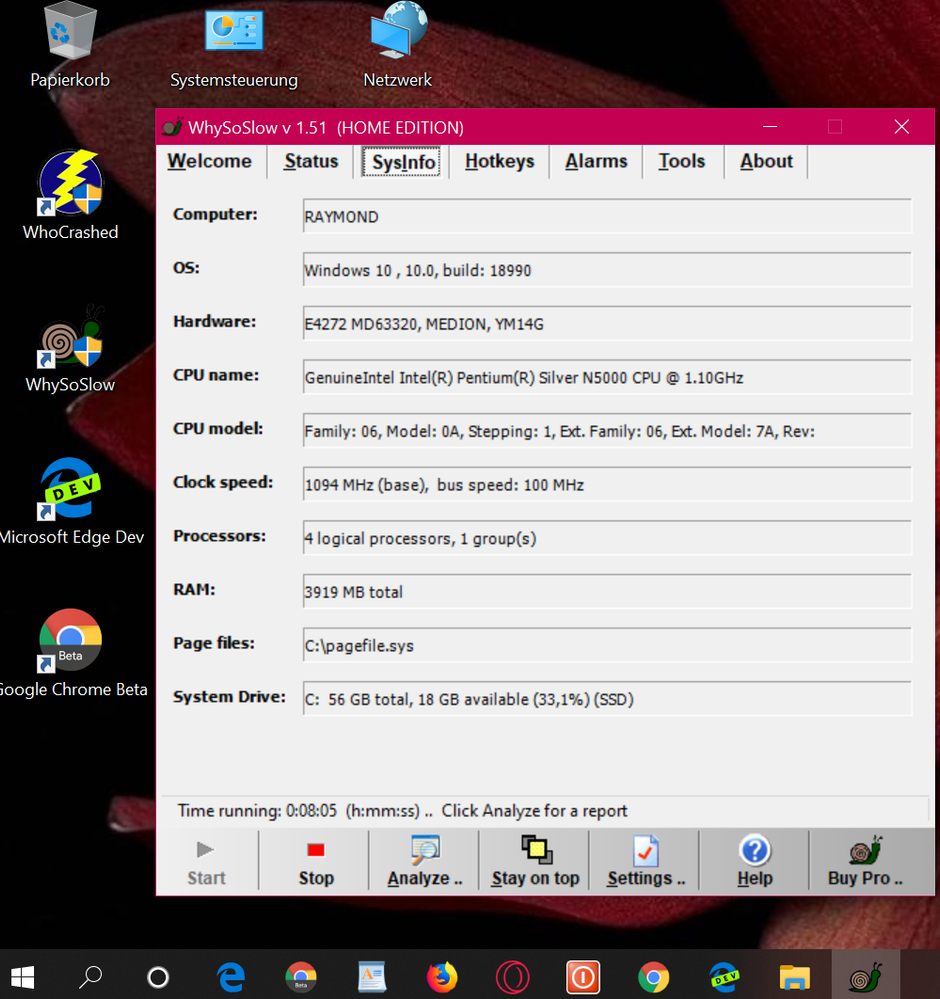Launch Firefox from the taskbar
The image size is (940, 999).
[x=441, y=976]
